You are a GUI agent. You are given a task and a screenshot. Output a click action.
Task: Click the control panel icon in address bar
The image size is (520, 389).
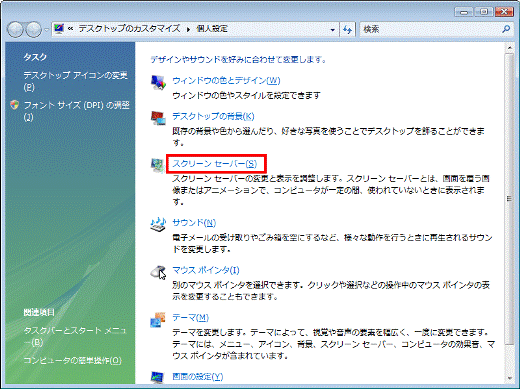(x=59, y=29)
